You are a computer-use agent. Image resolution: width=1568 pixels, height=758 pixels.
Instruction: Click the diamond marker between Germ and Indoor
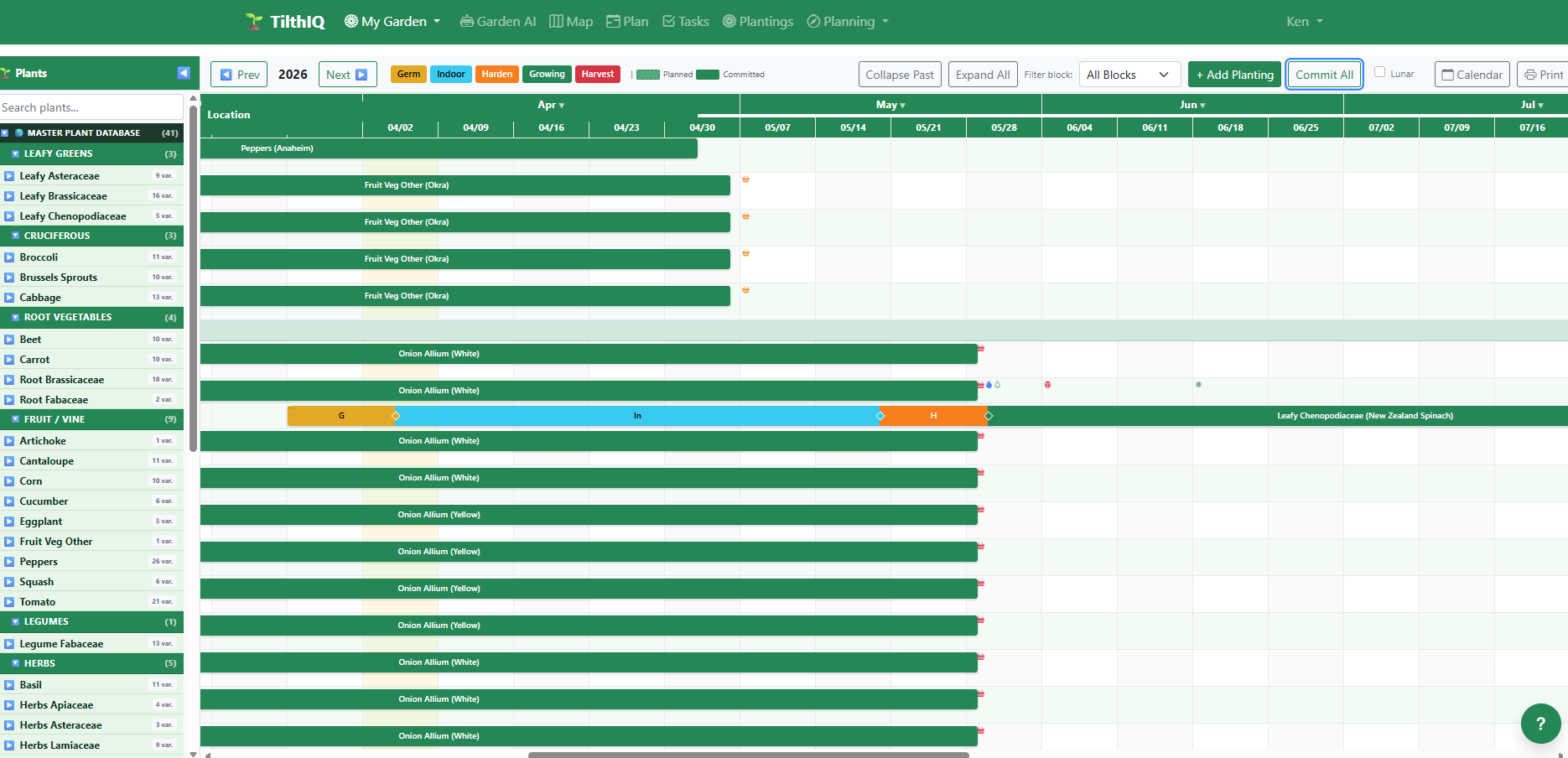coord(396,416)
